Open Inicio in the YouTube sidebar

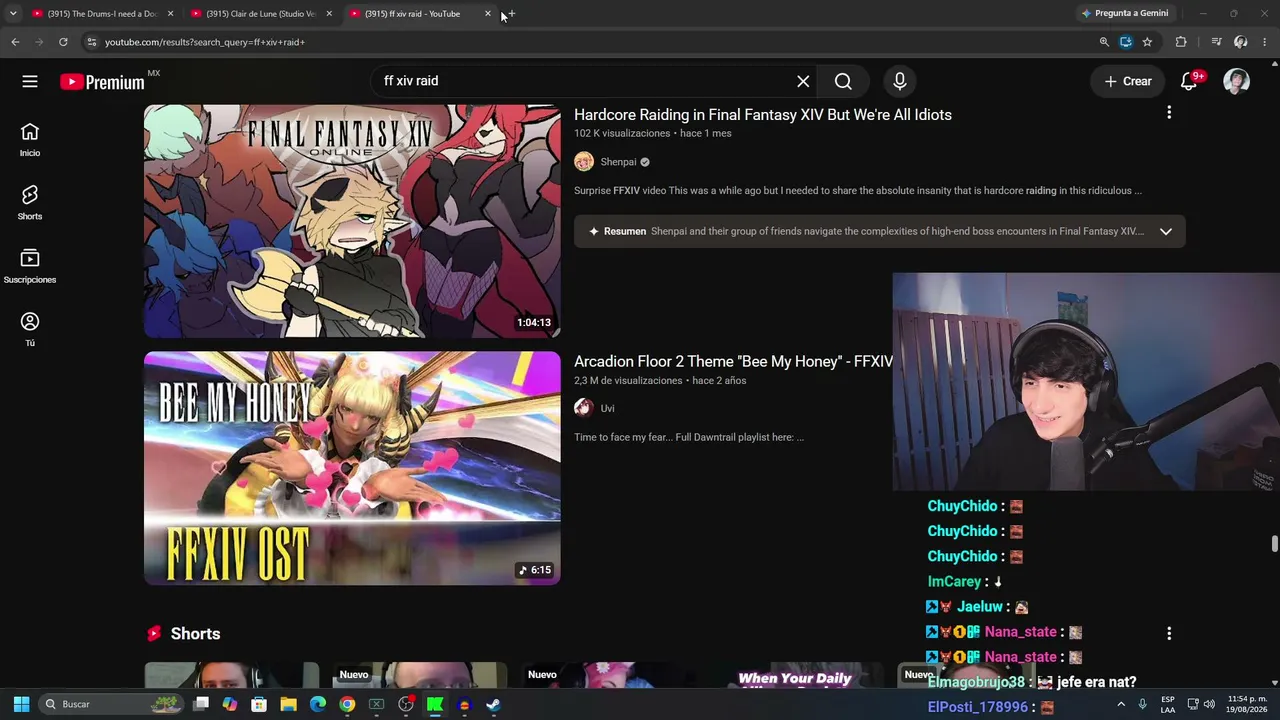pyautogui.click(x=30, y=140)
